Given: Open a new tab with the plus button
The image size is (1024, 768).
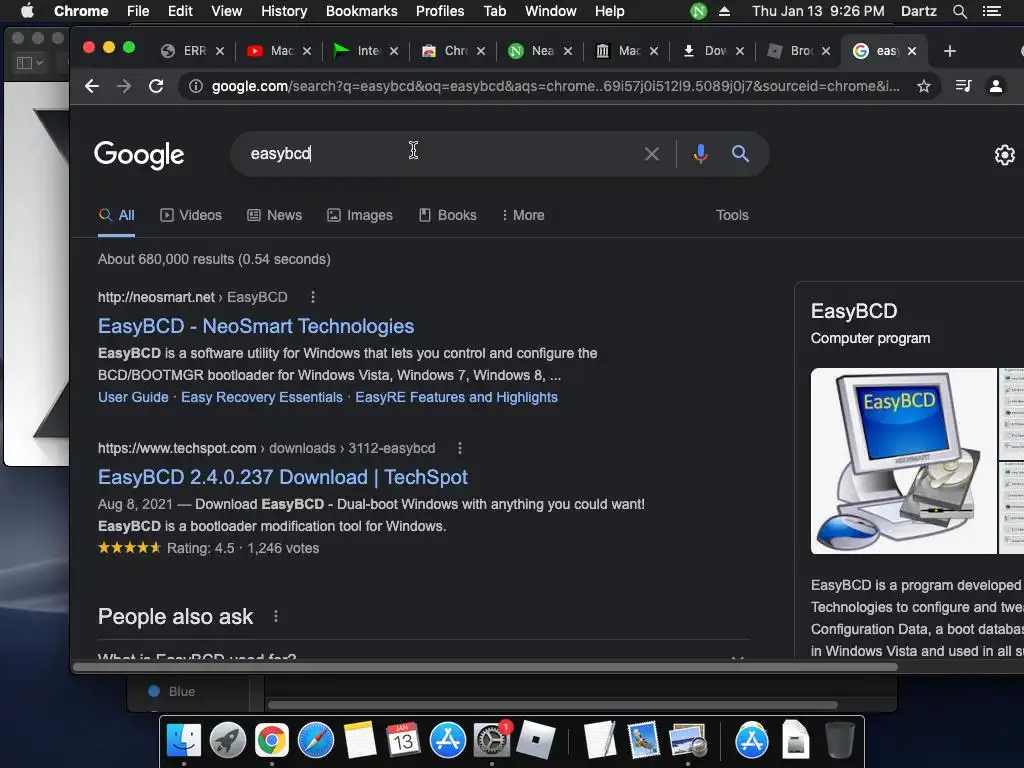Looking at the screenshot, I should coord(950,51).
